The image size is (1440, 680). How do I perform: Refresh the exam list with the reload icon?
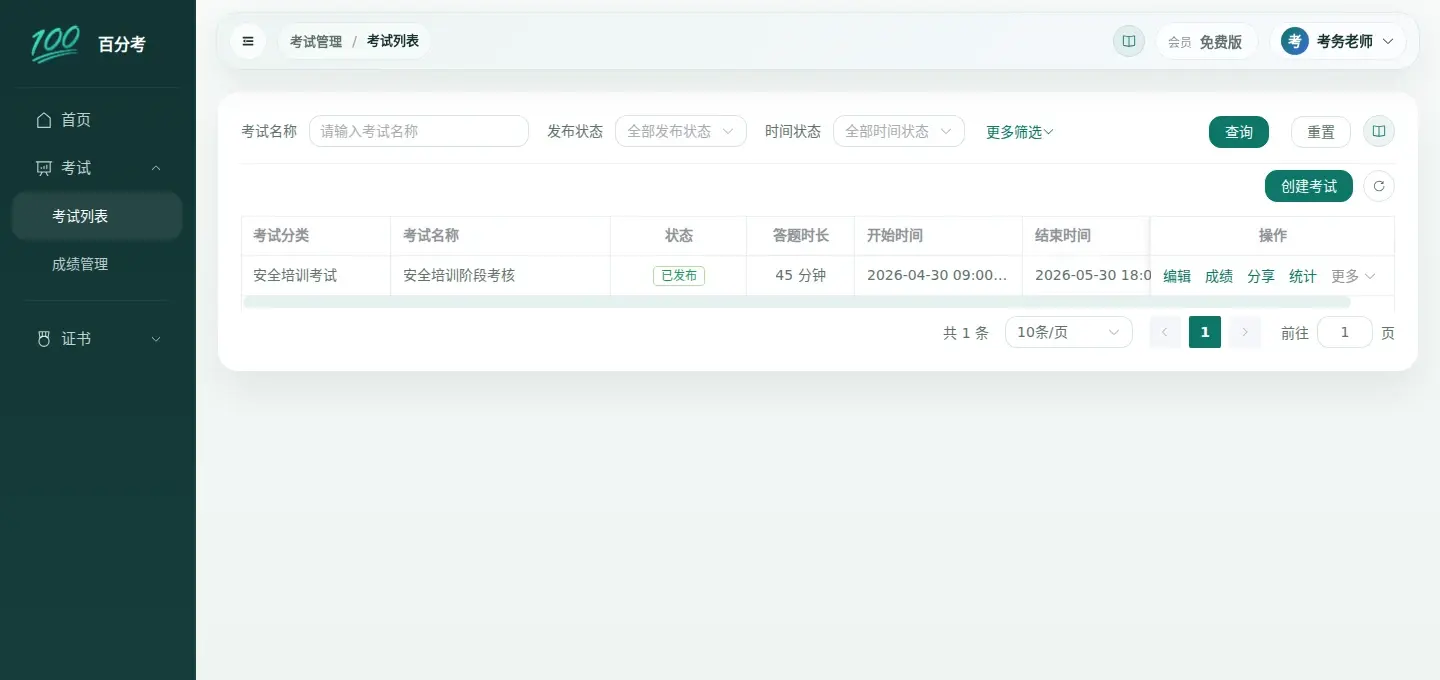click(1379, 186)
